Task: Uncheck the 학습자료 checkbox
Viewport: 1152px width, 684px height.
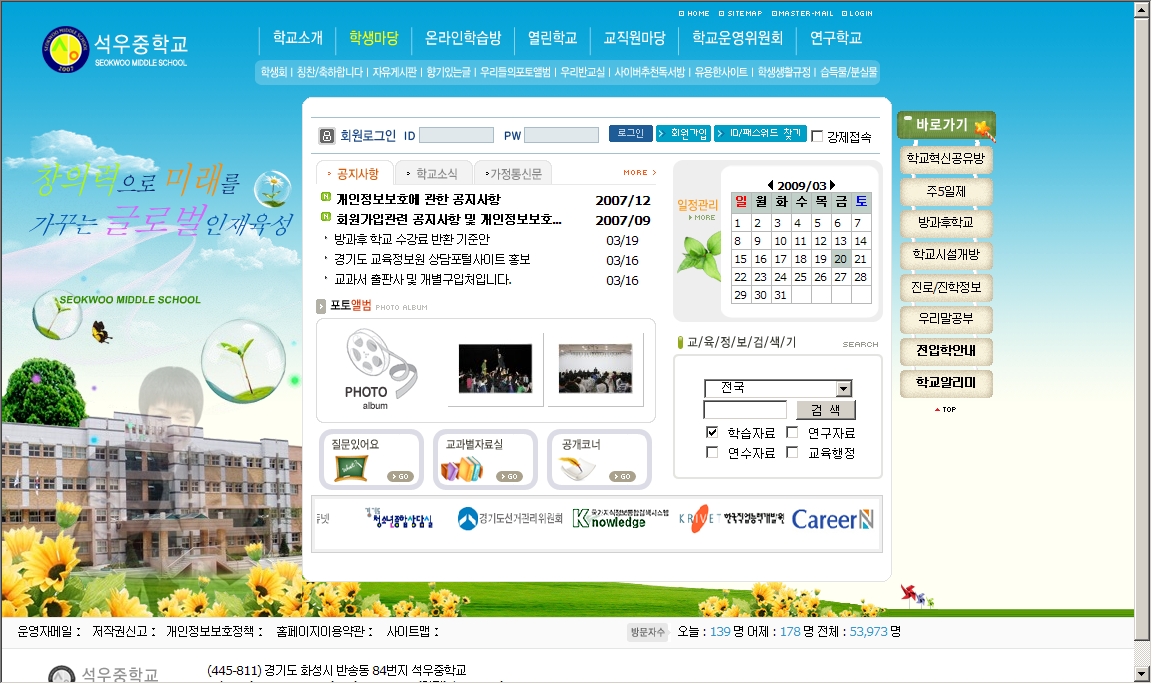Action: pos(712,433)
